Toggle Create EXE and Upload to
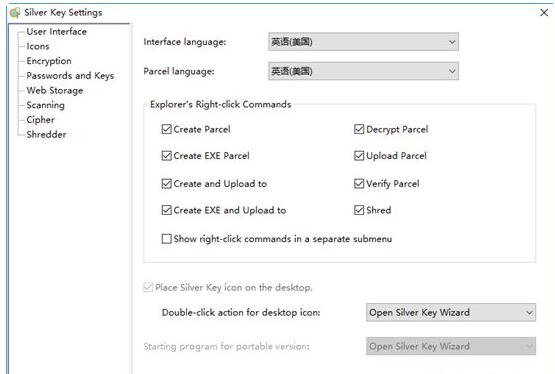The height and width of the screenshot is (374, 555). click(x=166, y=210)
